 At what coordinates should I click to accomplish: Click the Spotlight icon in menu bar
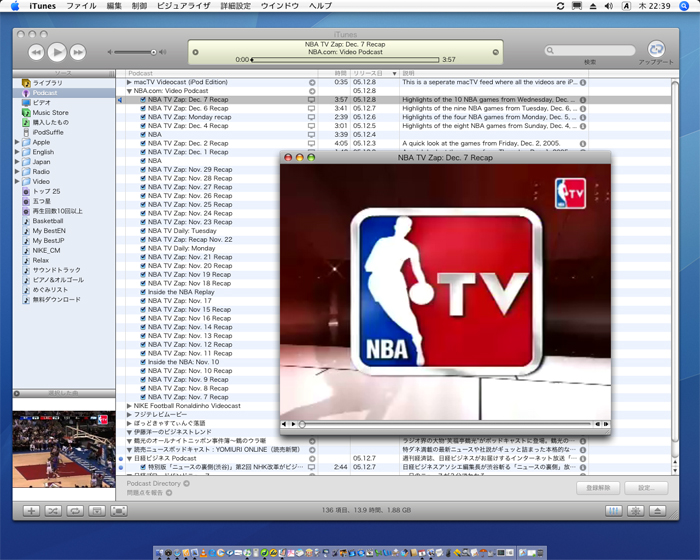(x=684, y=6)
